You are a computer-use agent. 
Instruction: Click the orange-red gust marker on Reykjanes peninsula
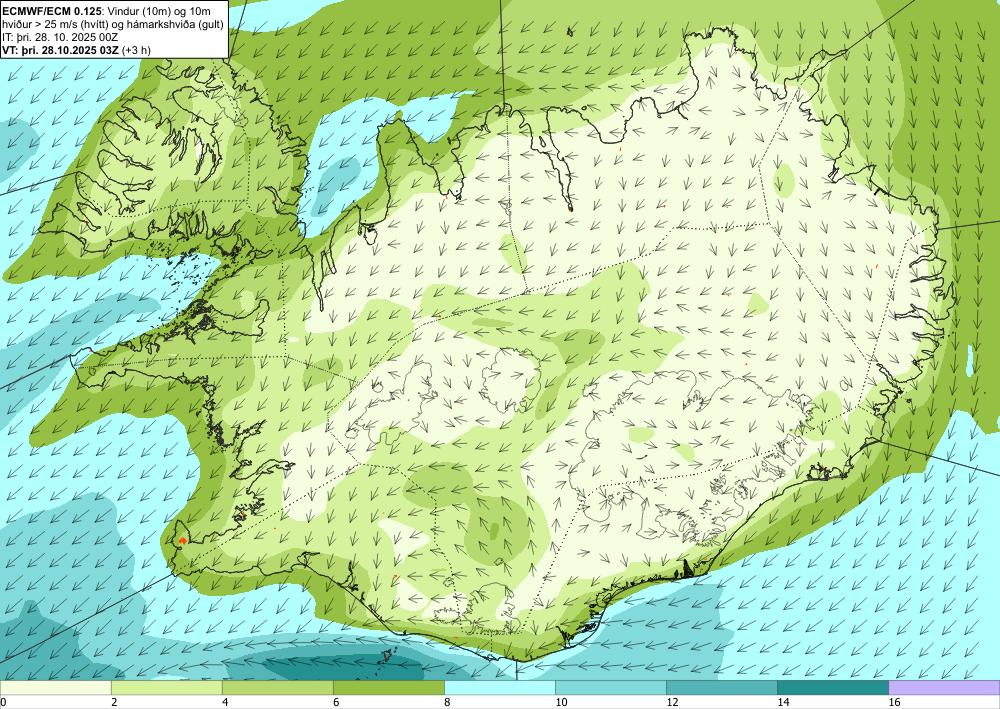click(x=183, y=541)
